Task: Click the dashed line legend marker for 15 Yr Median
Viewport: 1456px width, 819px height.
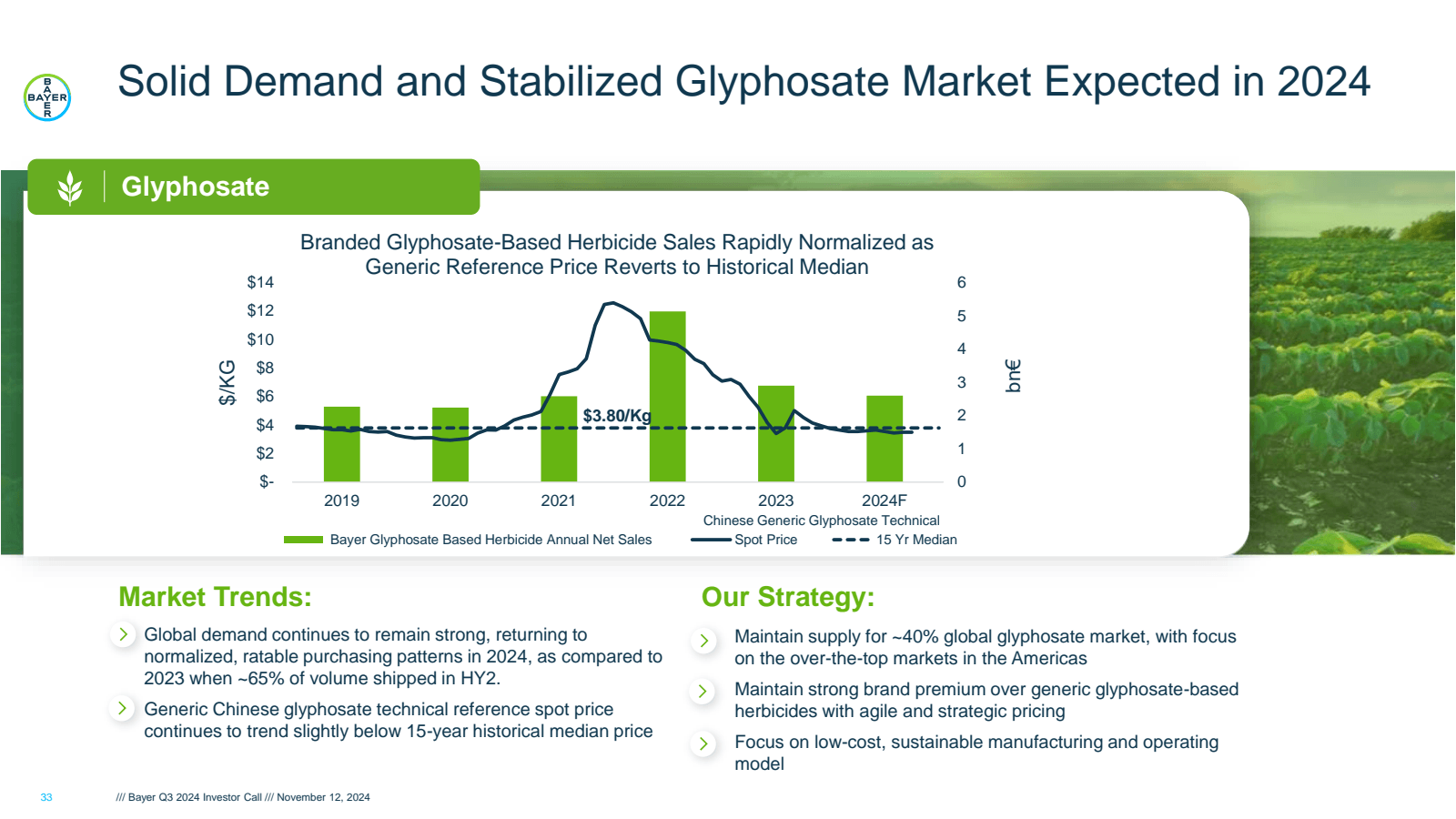Action: tap(851, 540)
